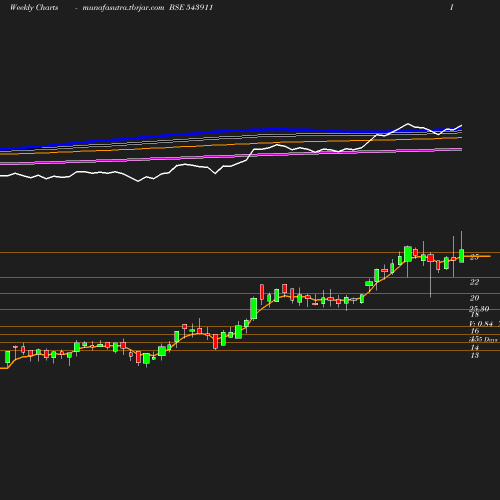The width and height of the screenshot is (500, 500).
Task: Click the "BSE 543911" symbol text
Action: (191, 7)
